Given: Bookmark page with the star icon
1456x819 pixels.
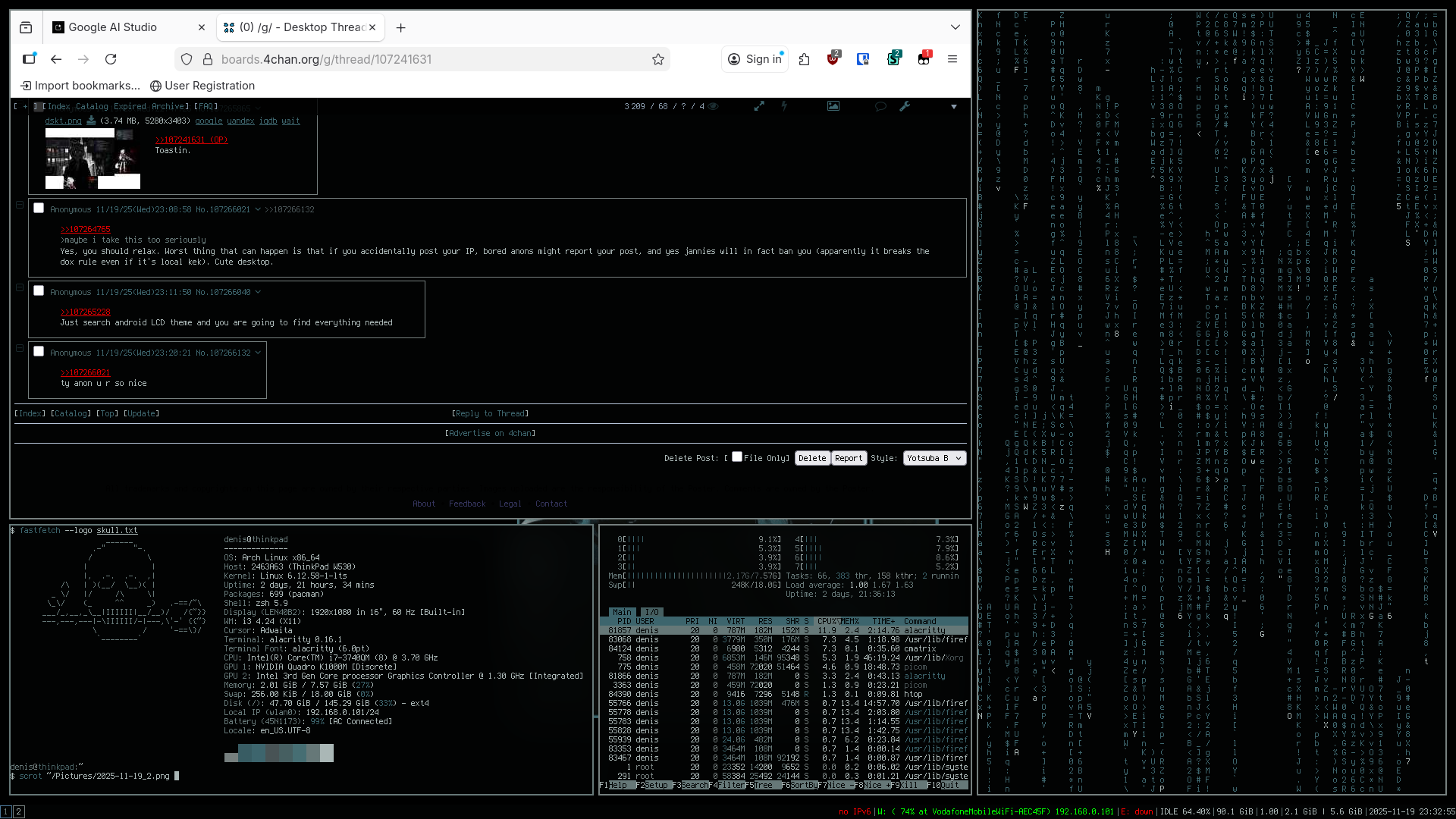Looking at the screenshot, I should click(x=658, y=59).
